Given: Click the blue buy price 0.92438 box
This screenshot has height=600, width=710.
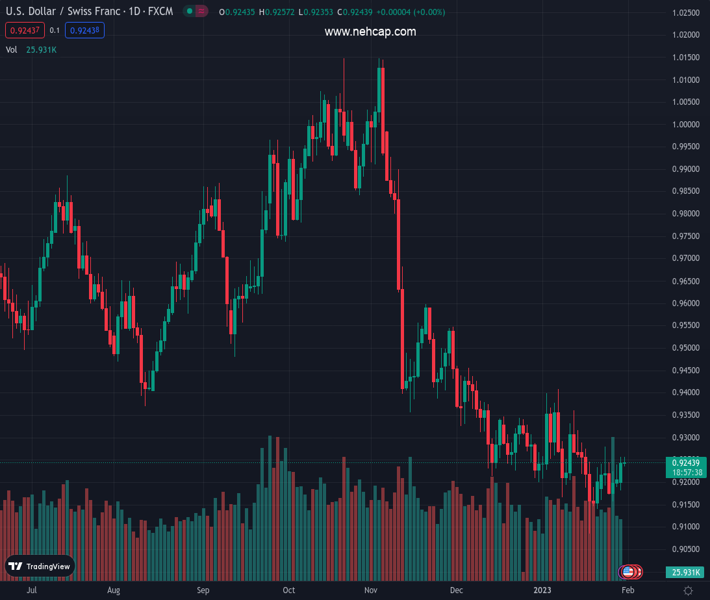Looking at the screenshot, I should (85, 30).
